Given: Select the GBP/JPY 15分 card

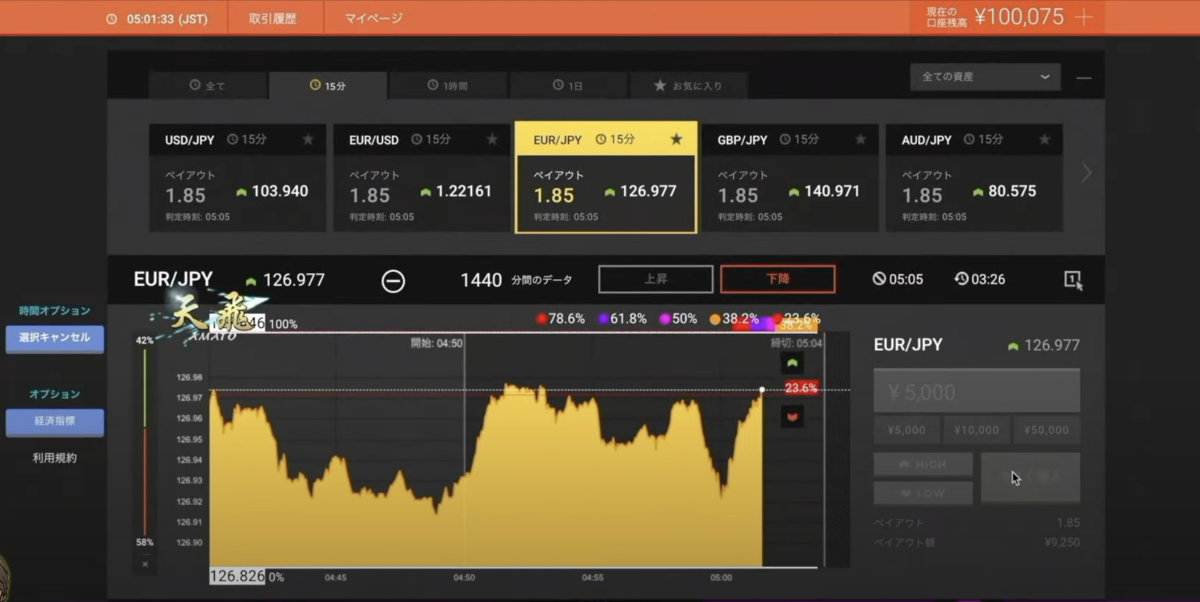Looking at the screenshot, I should pos(790,178).
